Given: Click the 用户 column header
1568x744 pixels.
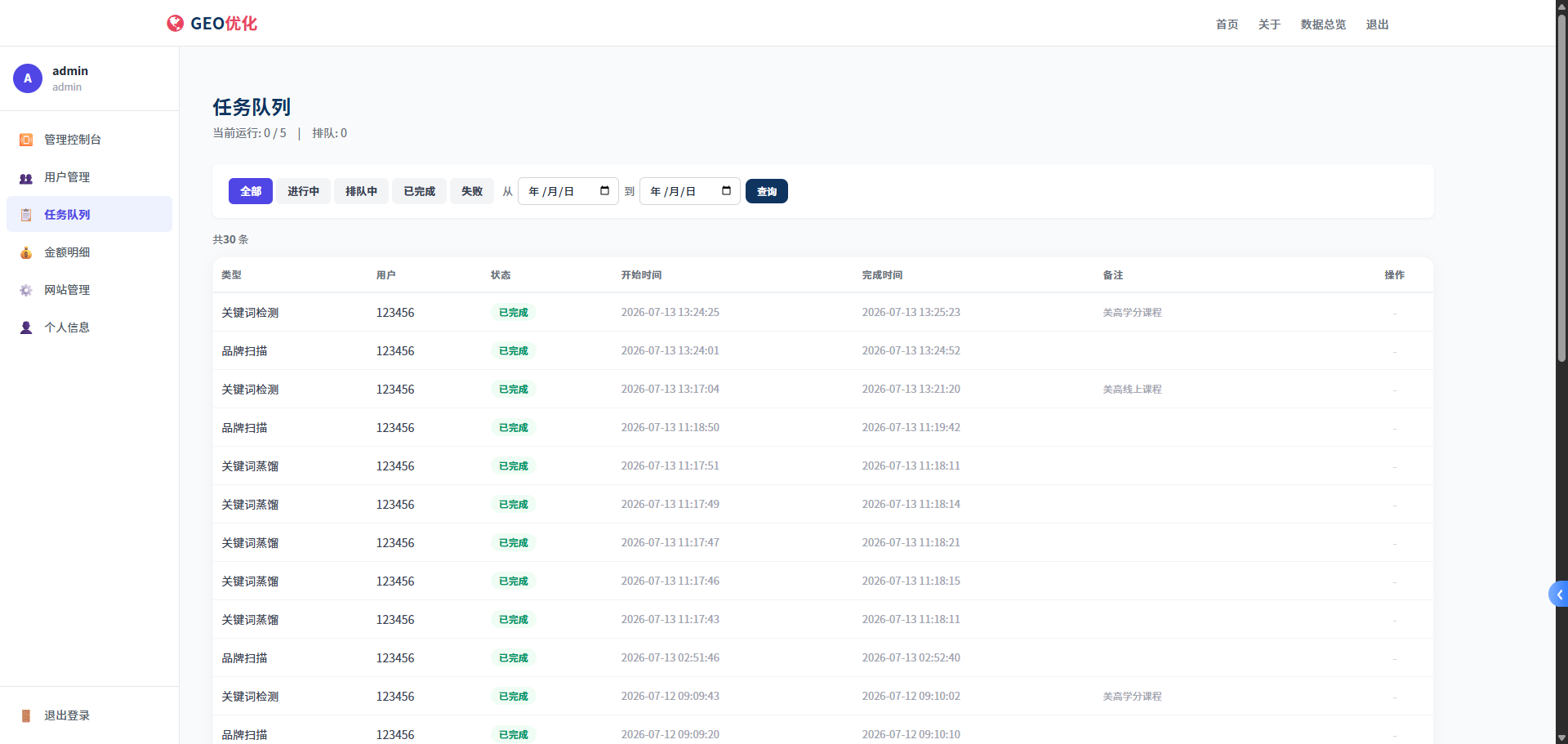Looking at the screenshot, I should pos(385,275).
